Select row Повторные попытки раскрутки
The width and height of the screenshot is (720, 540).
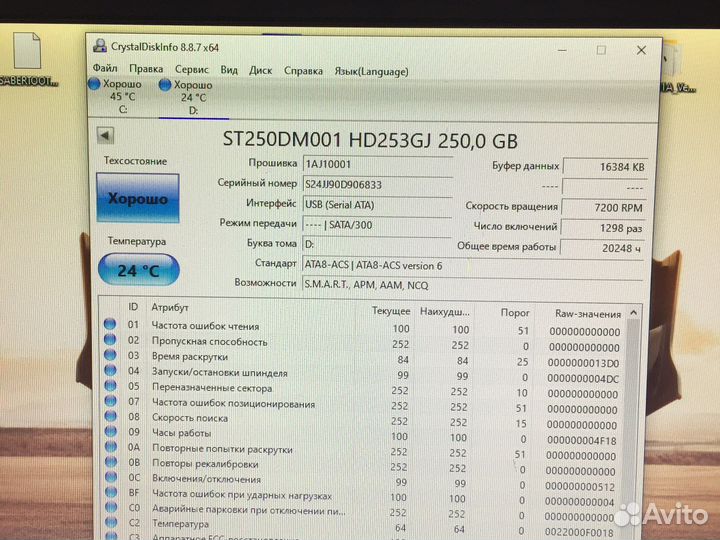click(362, 451)
